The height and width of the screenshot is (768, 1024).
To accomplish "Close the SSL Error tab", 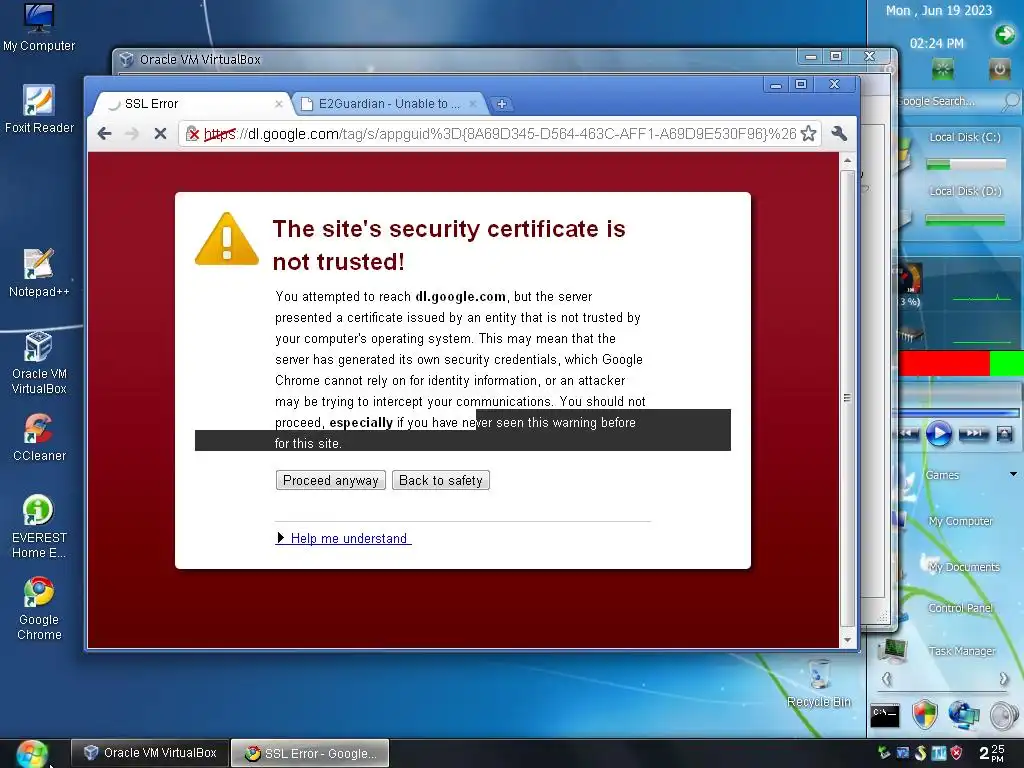I will [x=279, y=104].
